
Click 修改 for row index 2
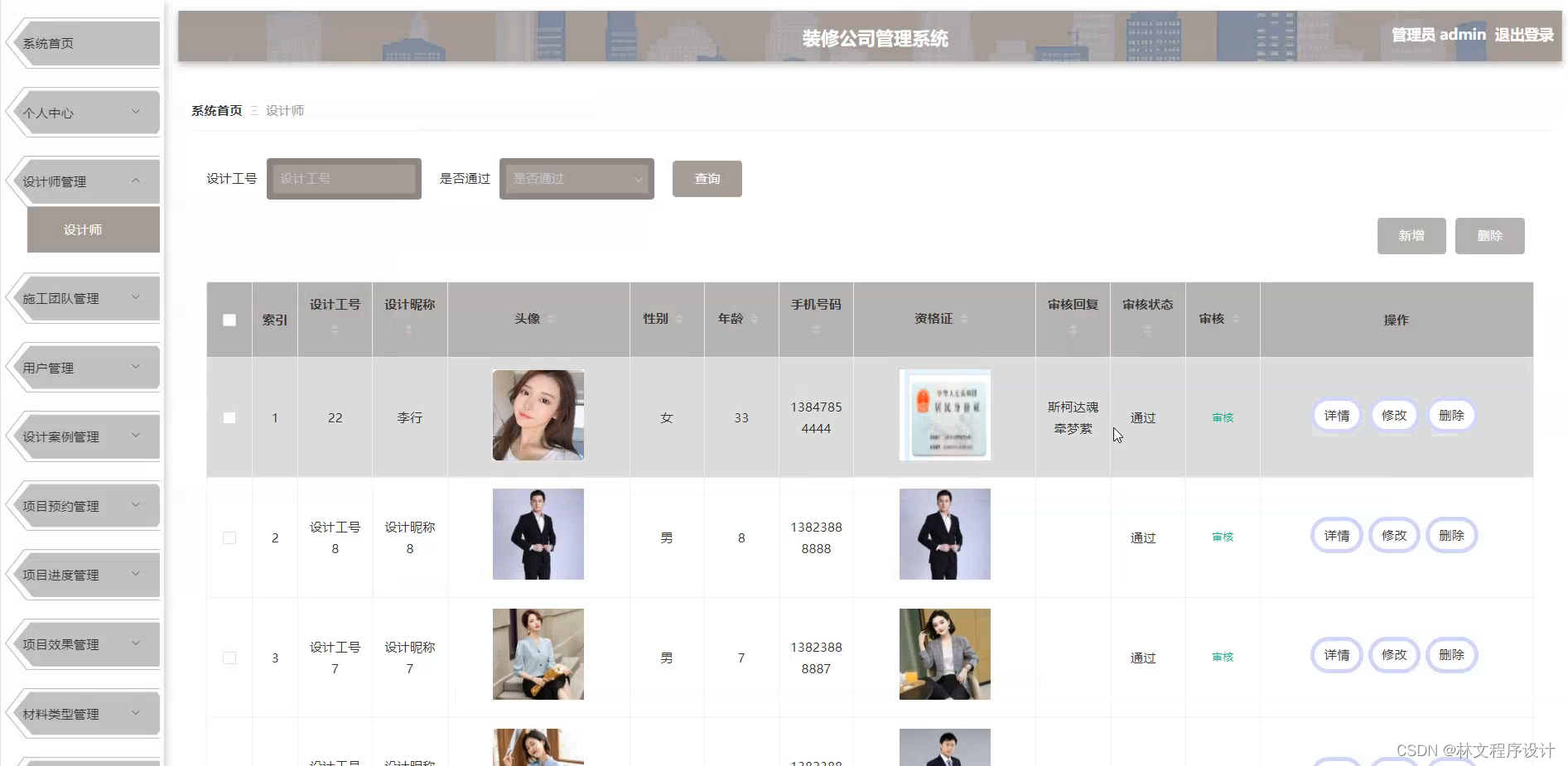[x=1394, y=536]
